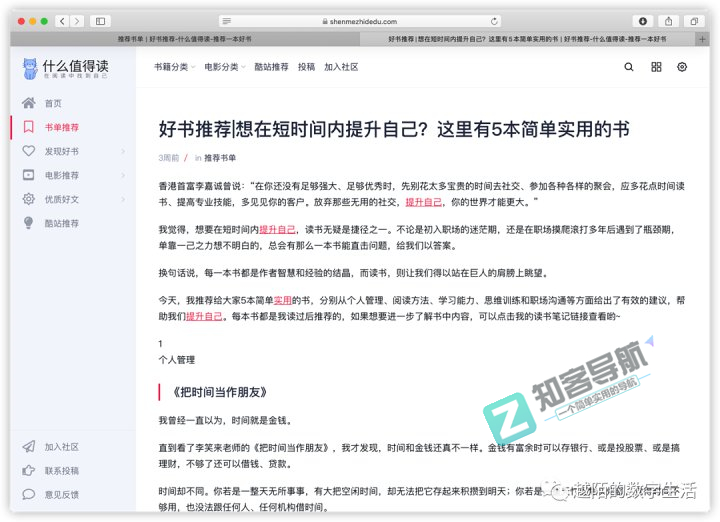This screenshot has width=720, height=522.
Task: Expand the 书籍分类 dropdown menu
Action: (174, 67)
